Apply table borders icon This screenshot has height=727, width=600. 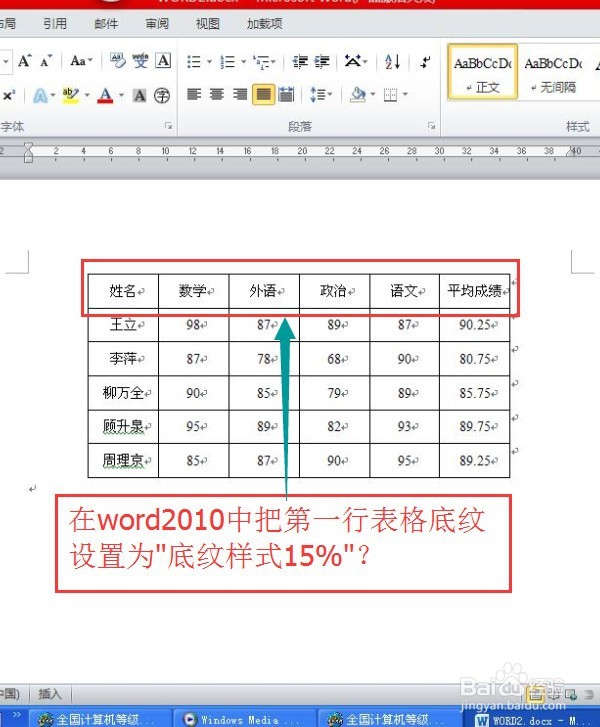tap(390, 96)
